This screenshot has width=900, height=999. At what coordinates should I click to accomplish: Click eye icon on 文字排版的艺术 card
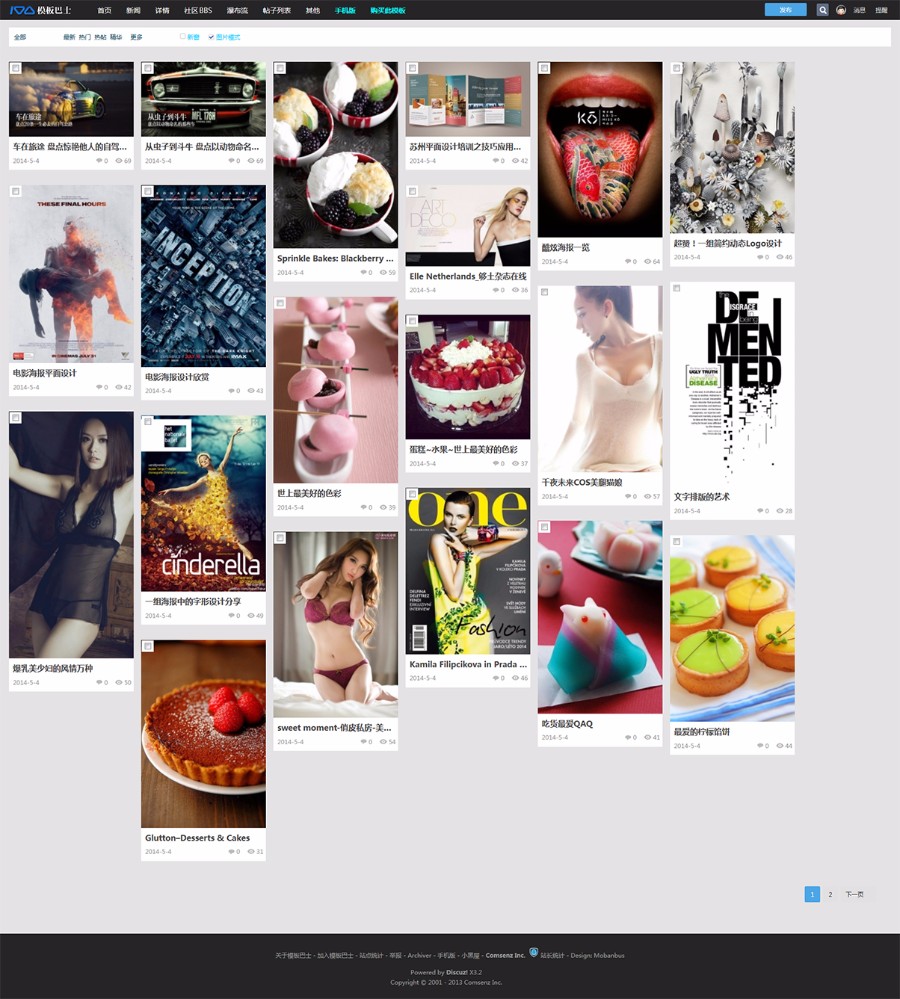pyautogui.click(x=780, y=511)
